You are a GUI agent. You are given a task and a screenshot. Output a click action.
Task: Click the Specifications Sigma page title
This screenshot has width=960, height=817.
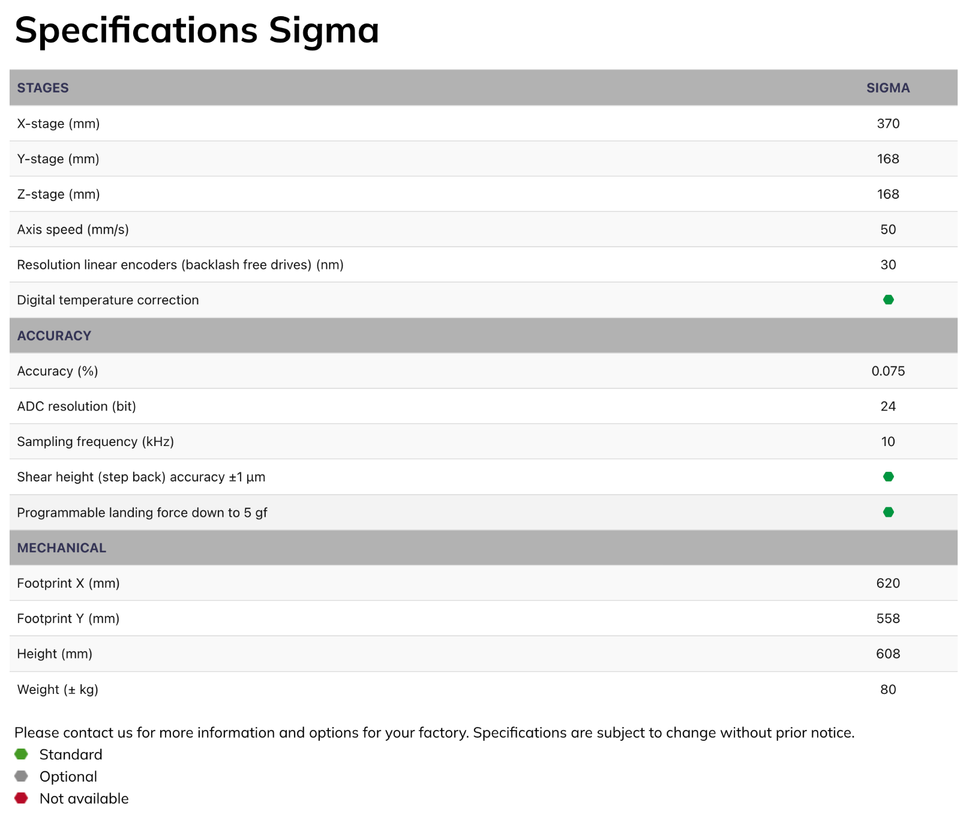197,30
